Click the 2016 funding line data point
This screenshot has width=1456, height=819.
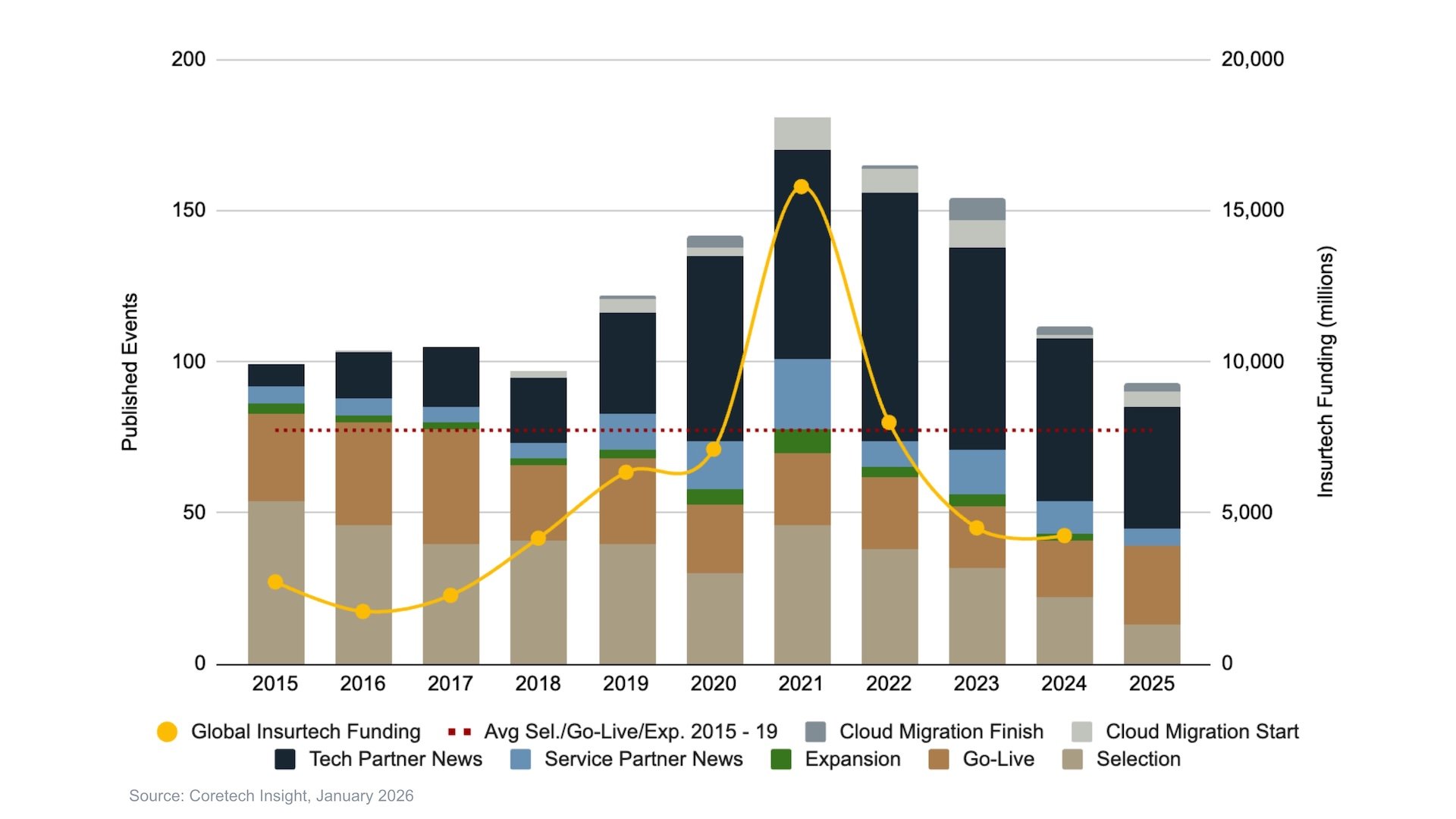point(362,611)
